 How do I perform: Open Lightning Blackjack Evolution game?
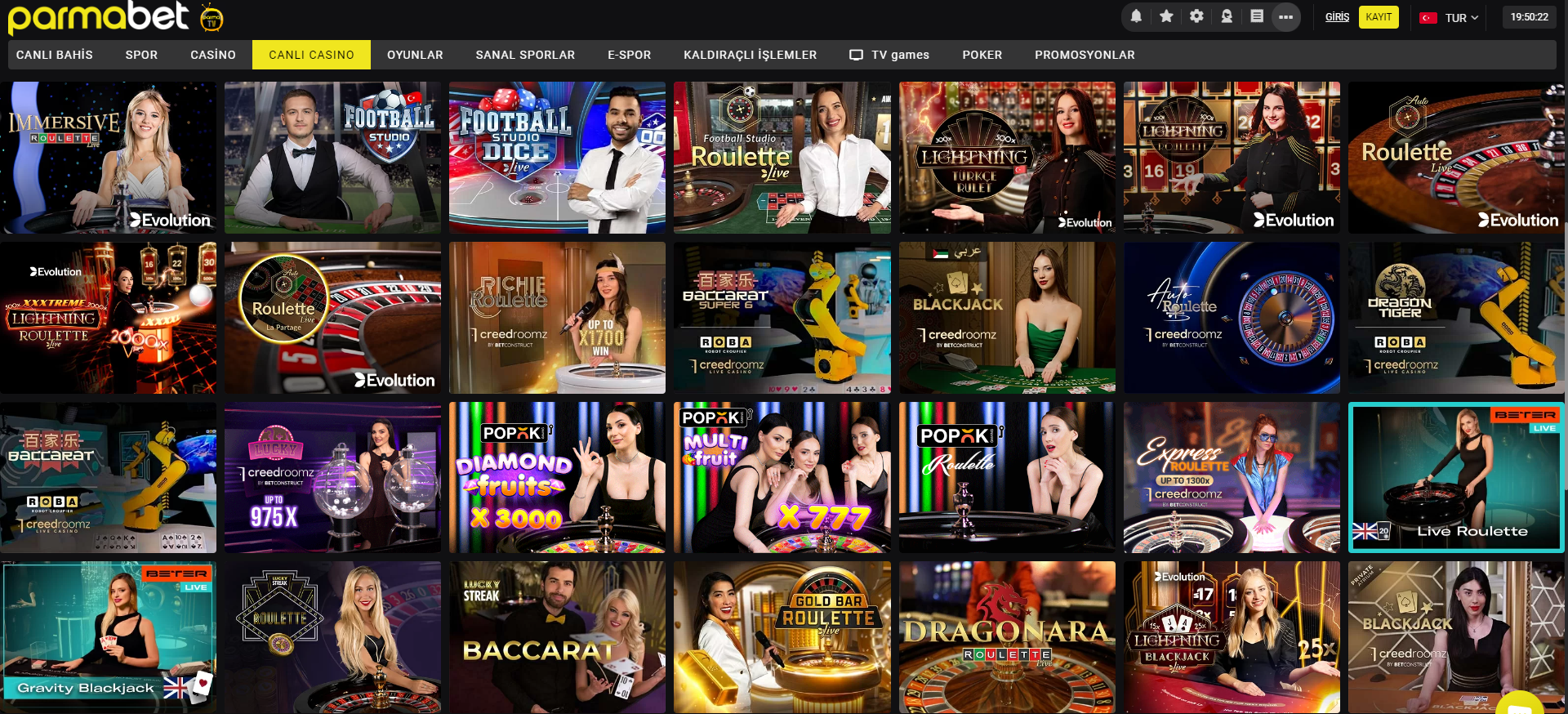(x=1232, y=637)
